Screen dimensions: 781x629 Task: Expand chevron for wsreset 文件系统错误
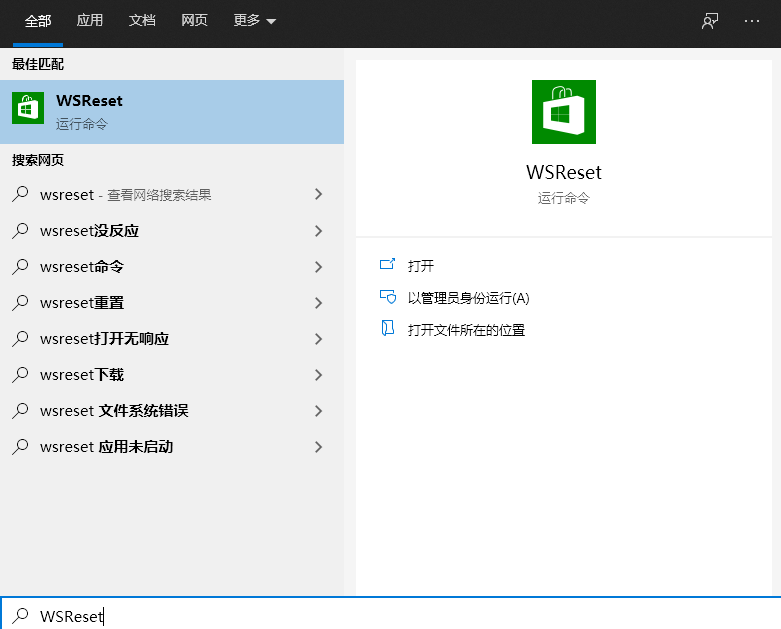click(319, 410)
